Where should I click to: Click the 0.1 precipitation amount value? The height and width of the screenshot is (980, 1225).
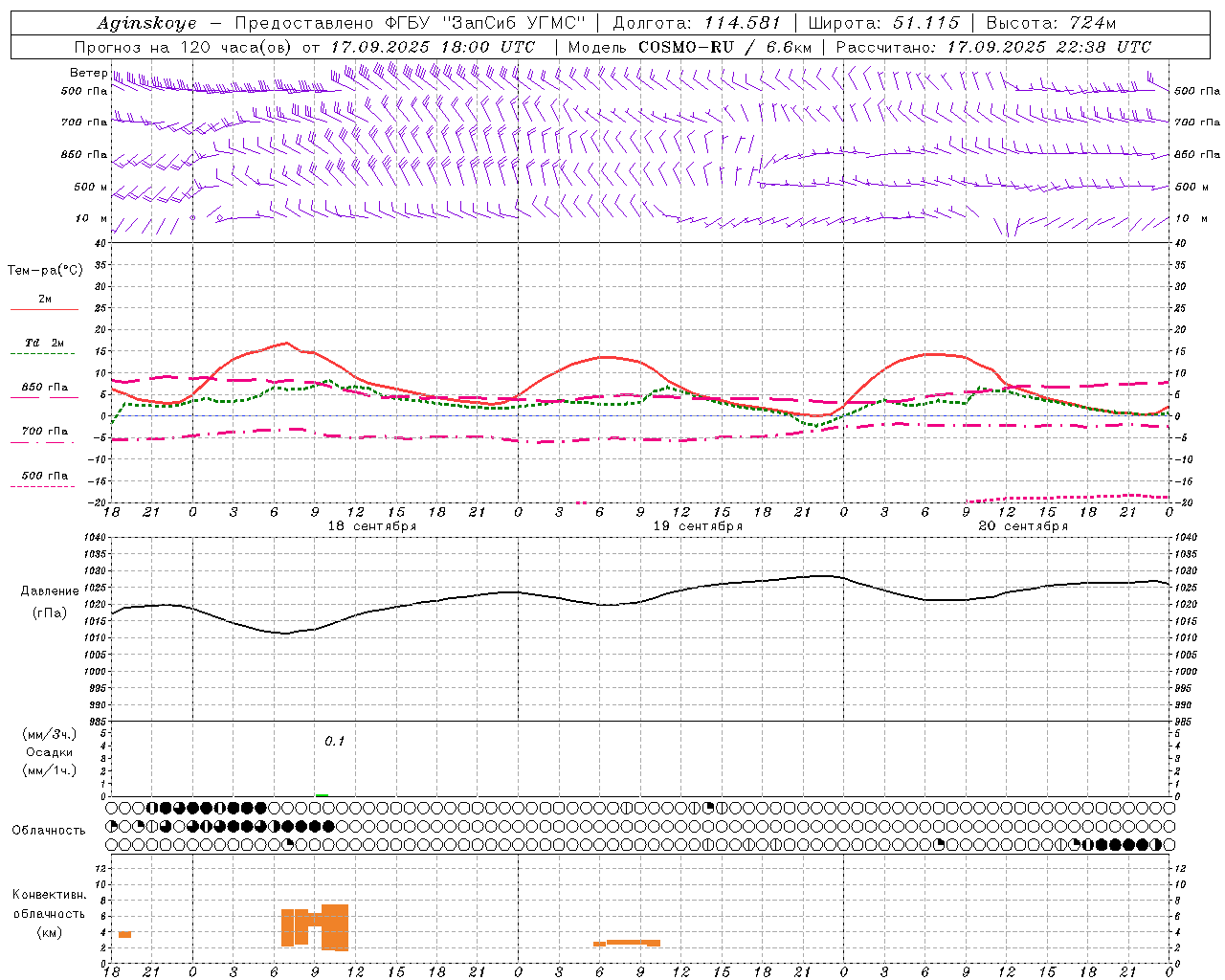pos(334,741)
